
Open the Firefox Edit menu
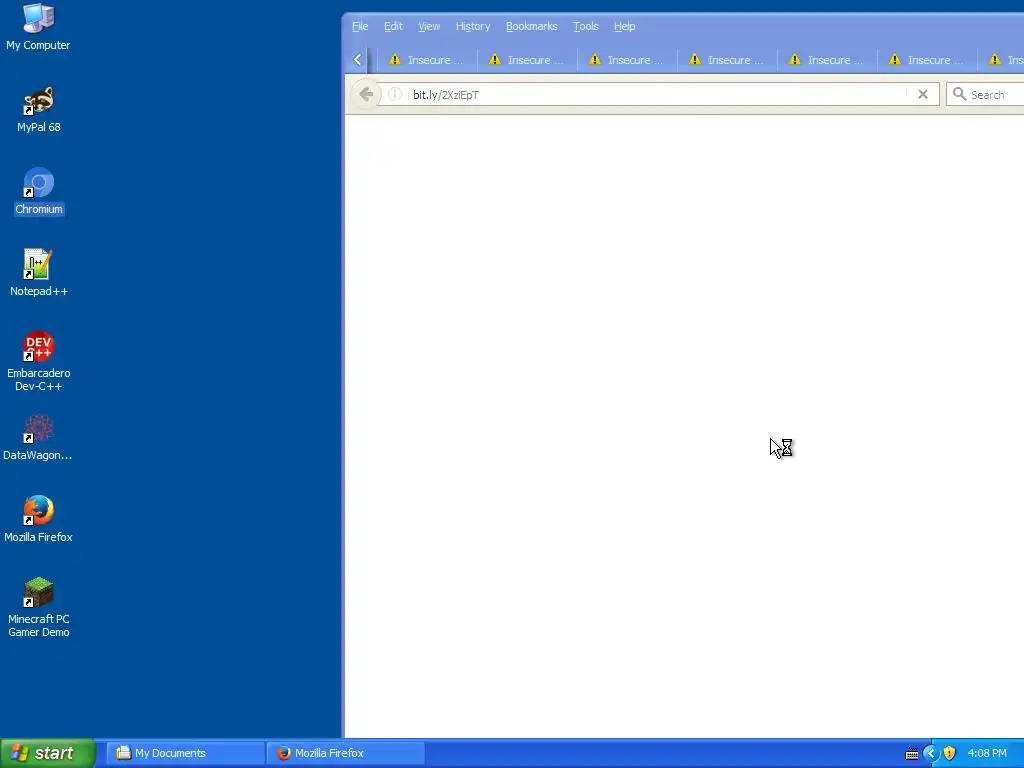click(393, 26)
